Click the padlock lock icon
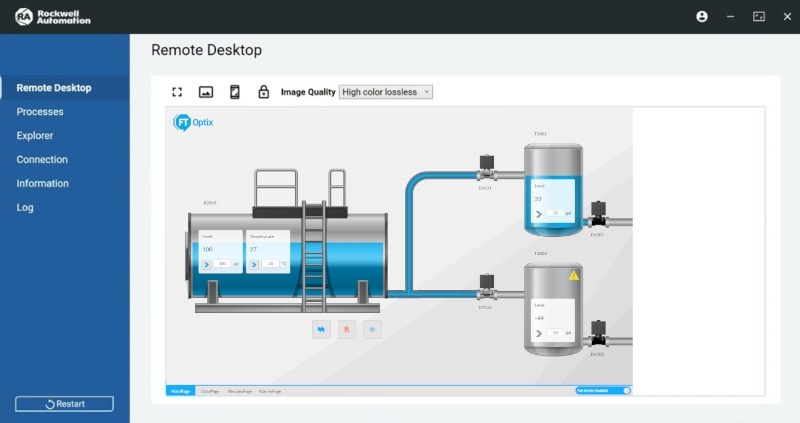The width and height of the screenshot is (800, 423). pyautogui.click(x=264, y=92)
